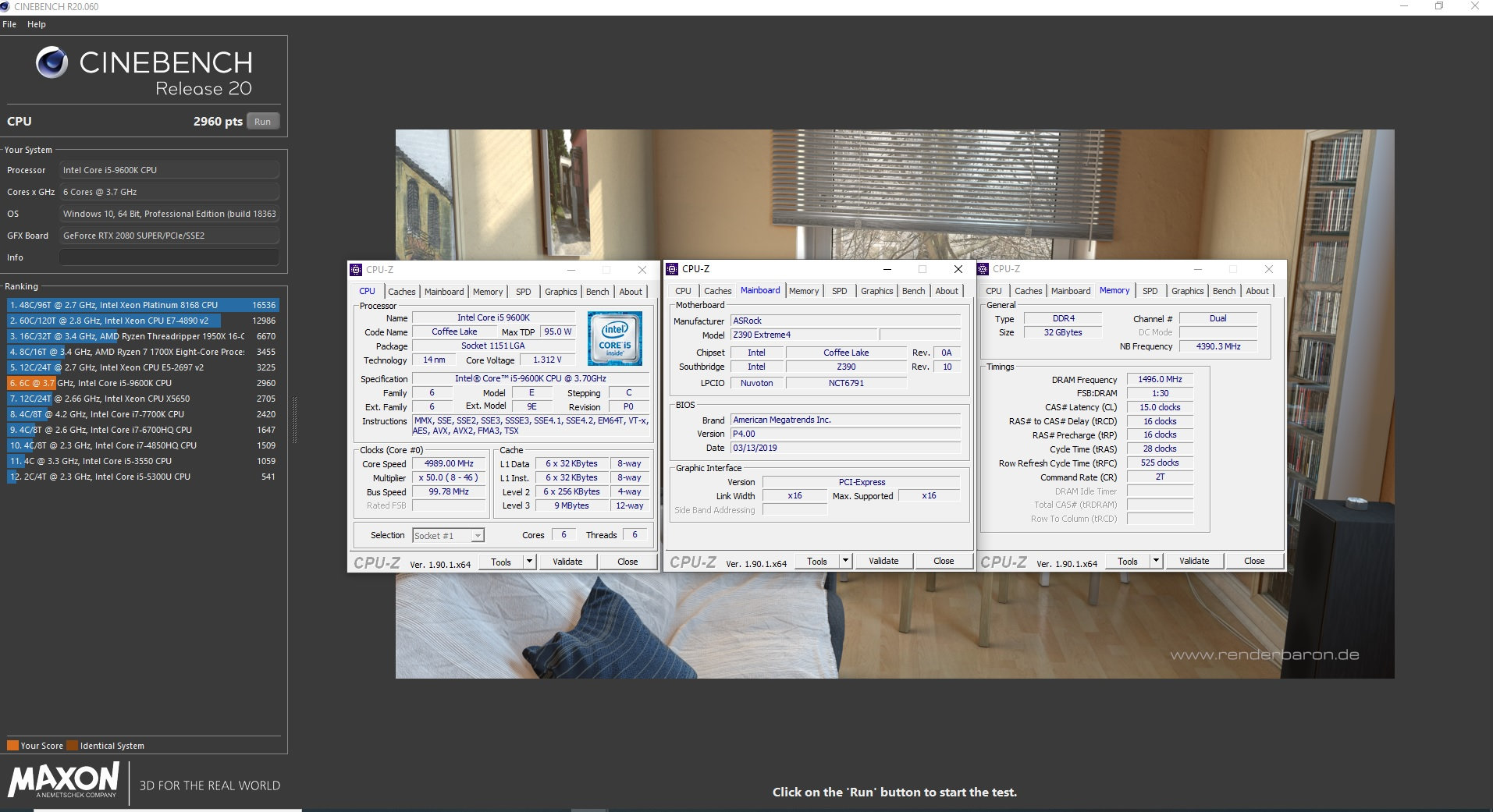This screenshot has height=812, width=1493.
Task: Select ranking entry Intel Core i7-4850HQ
Action: (x=143, y=445)
